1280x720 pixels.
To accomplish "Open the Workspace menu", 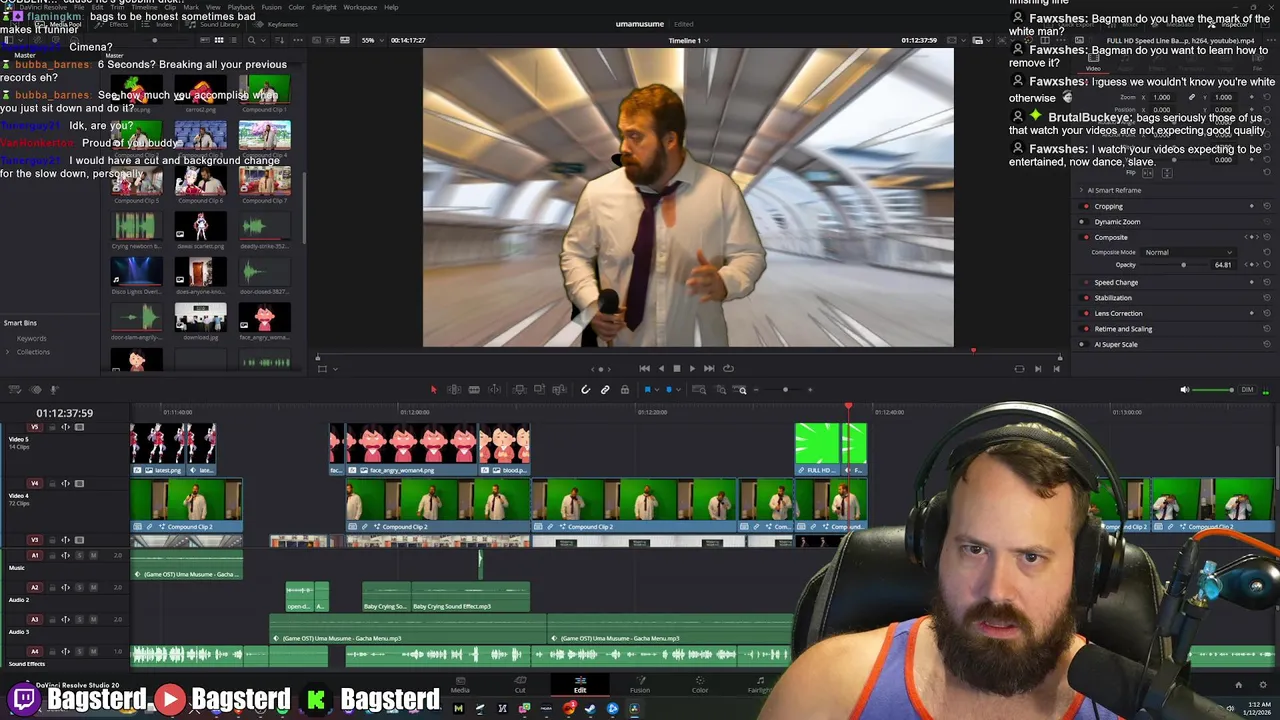I will [360, 7].
